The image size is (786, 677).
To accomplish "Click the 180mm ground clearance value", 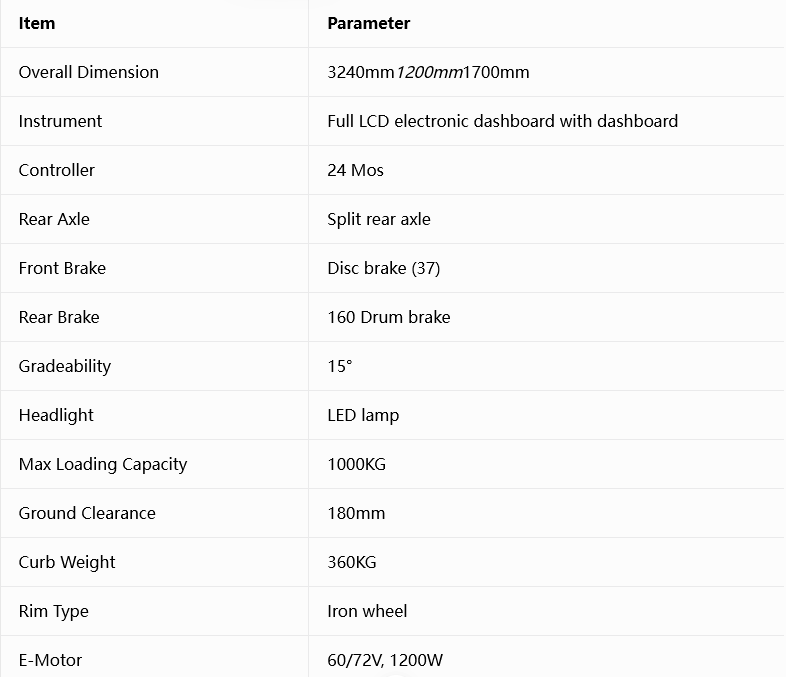I will pyautogui.click(x=356, y=514).
